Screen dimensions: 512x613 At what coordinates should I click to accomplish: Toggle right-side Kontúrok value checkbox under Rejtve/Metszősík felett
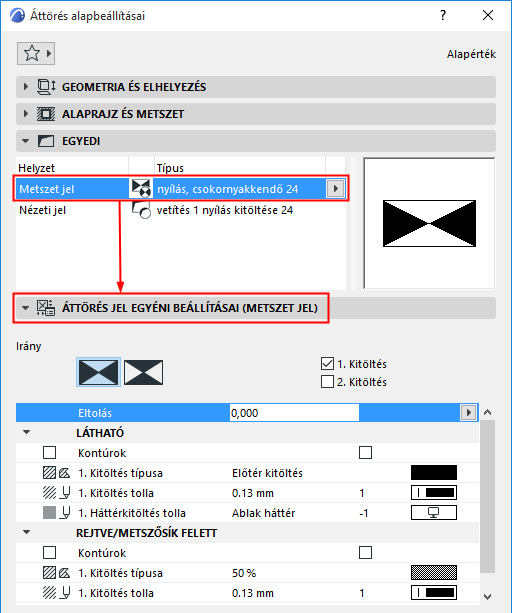365,553
